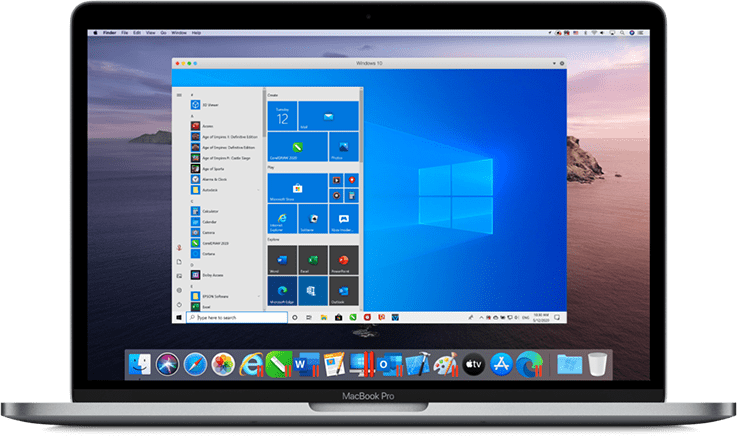Open Apple TV from the Dock
This screenshot has height=437, width=737.
[x=474, y=364]
